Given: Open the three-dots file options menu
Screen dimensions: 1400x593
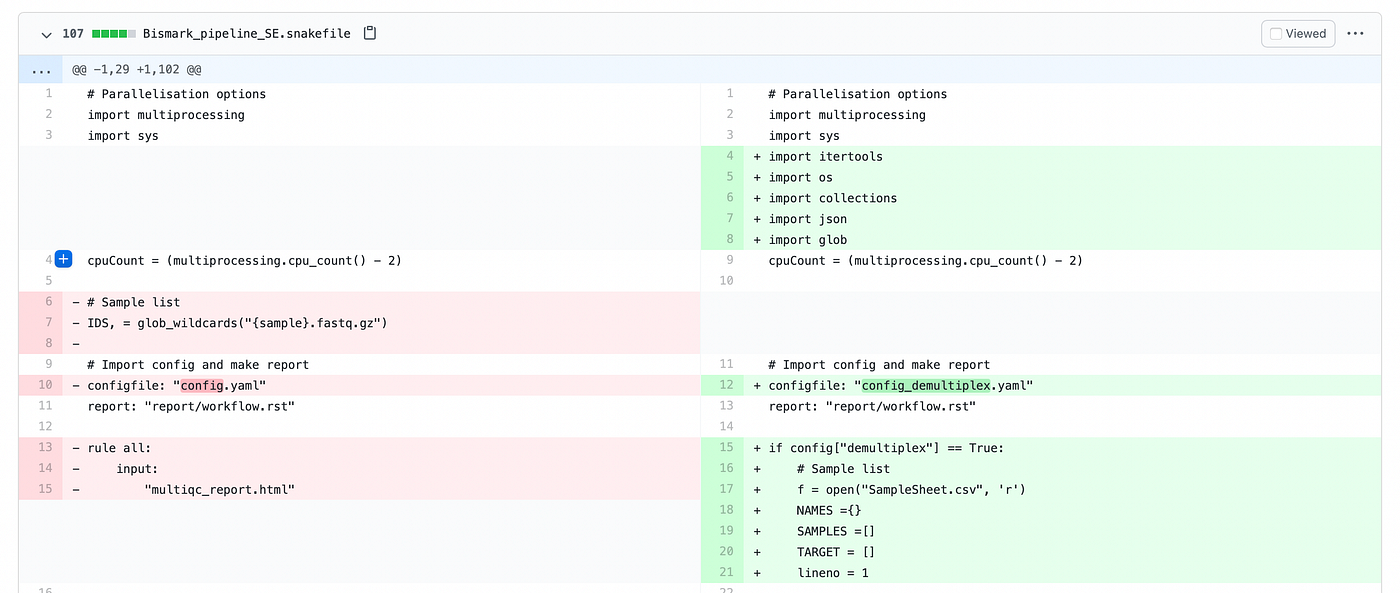Looking at the screenshot, I should tap(1355, 33).
